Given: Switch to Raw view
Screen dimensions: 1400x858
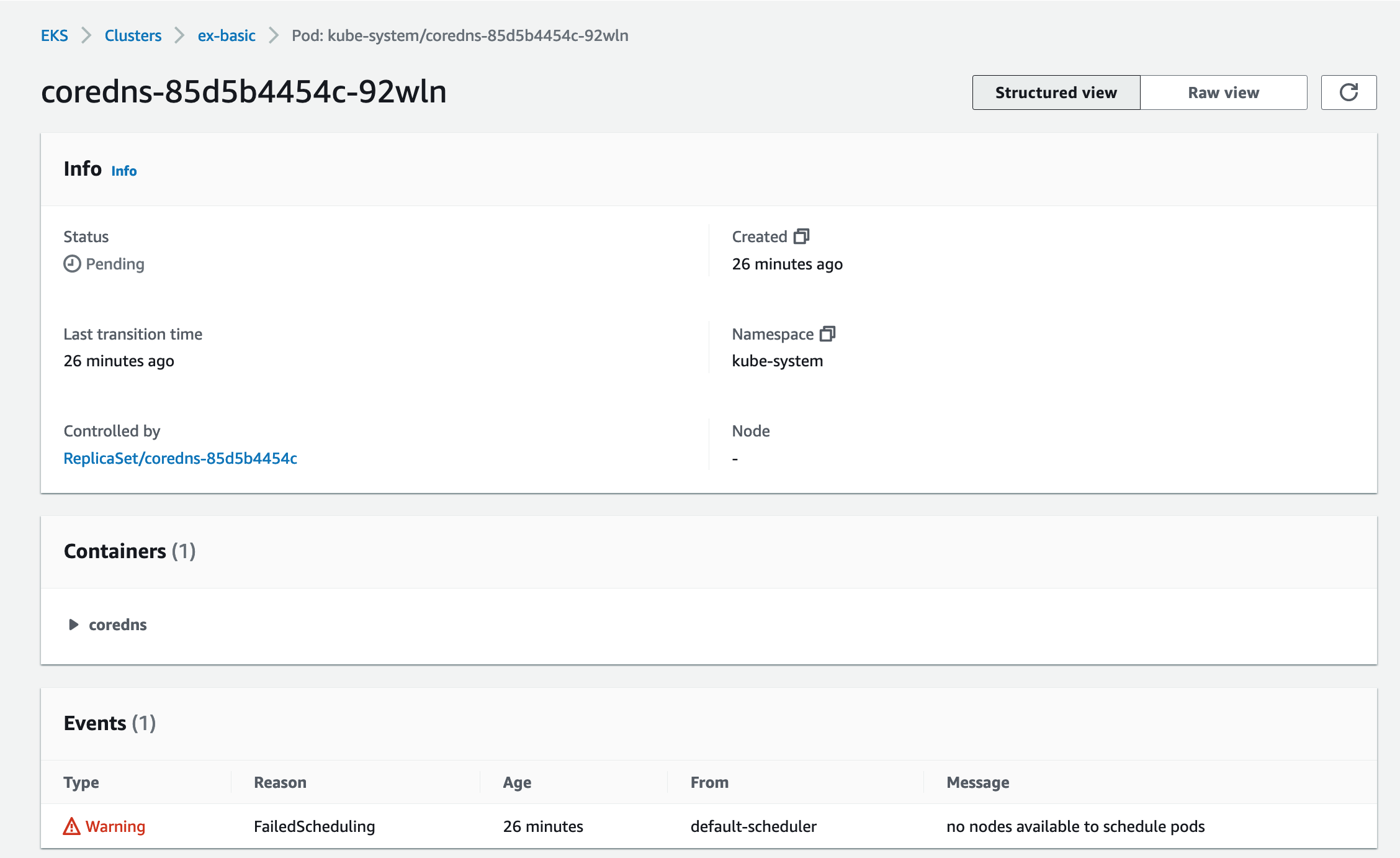Looking at the screenshot, I should coord(1223,92).
